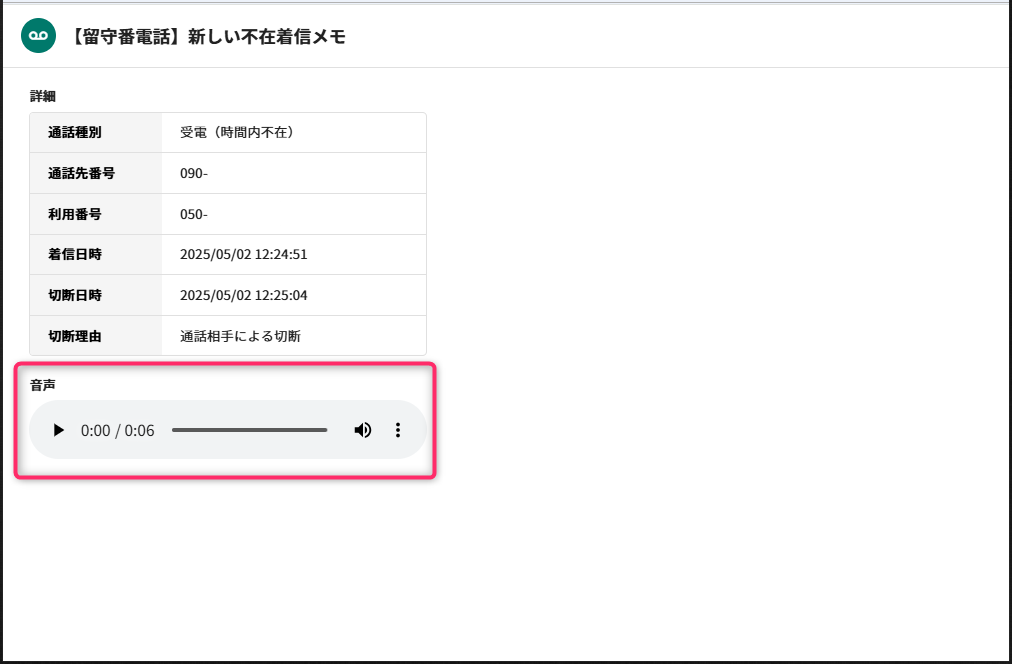Image resolution: width=1012 pixels, height=664 pixels.
Task: Click the audio progress seek bar
Action: (x=250, y=430)
